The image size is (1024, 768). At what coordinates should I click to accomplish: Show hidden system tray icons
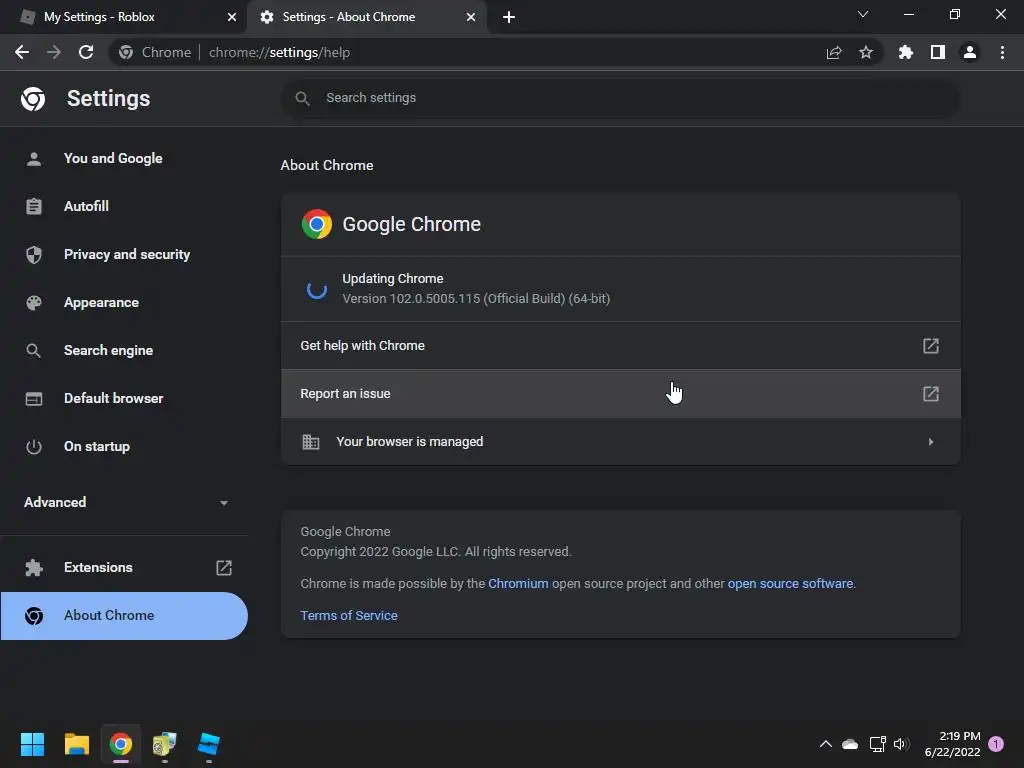(825, 744)
